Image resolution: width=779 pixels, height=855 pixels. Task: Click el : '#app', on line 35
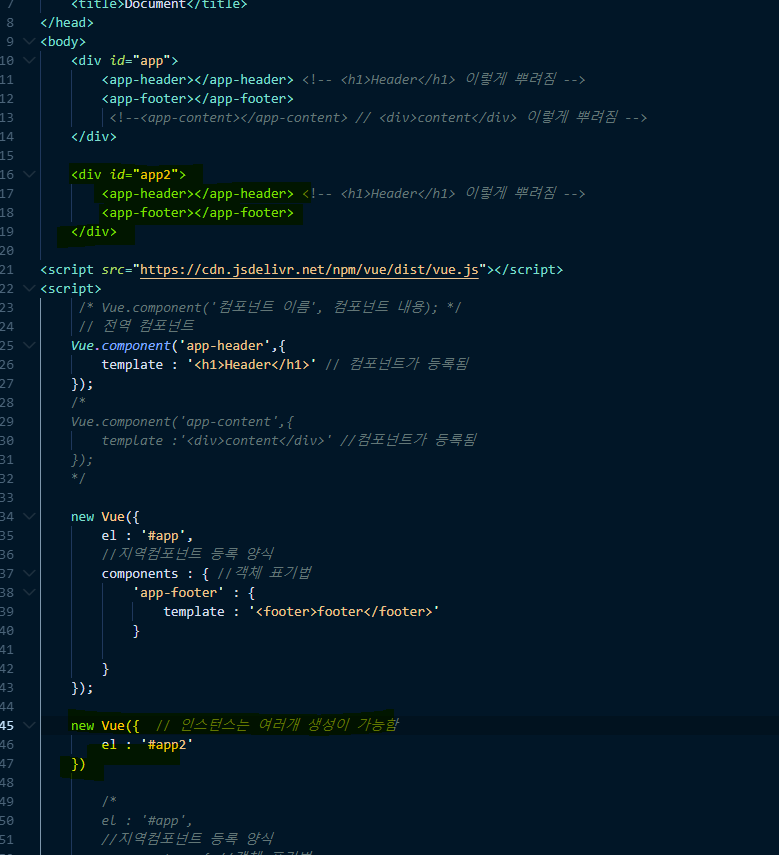coord(147,536)
